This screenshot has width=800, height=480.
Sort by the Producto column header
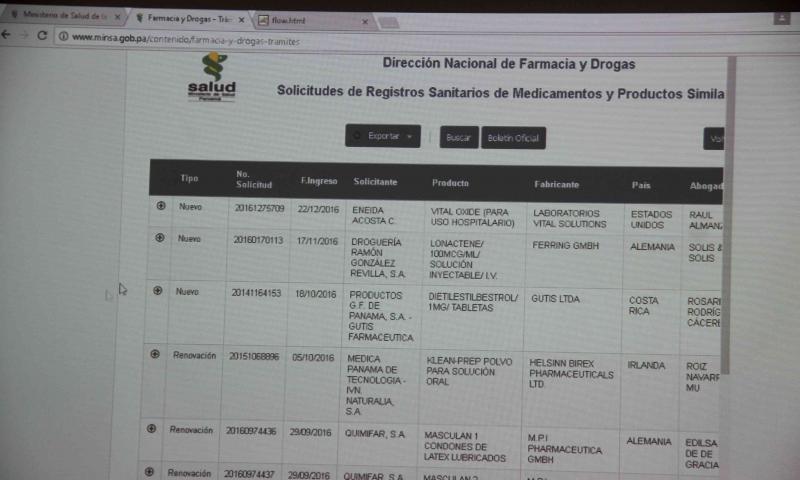450,183
